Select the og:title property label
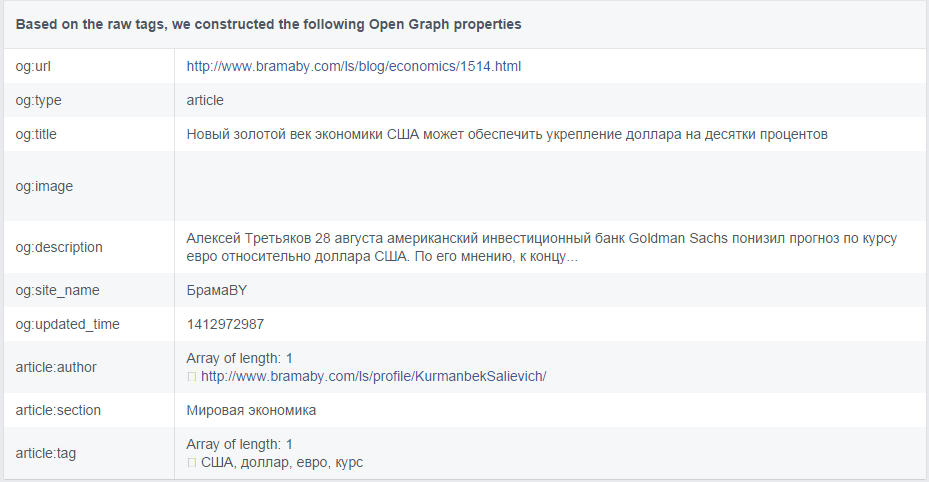The image size is (929, 482). tap(36, 134)
